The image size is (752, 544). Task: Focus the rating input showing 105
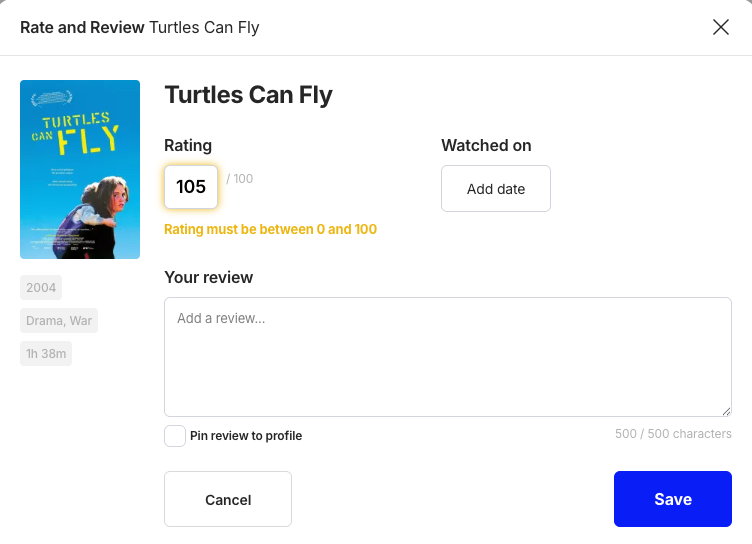click(191, 187)
